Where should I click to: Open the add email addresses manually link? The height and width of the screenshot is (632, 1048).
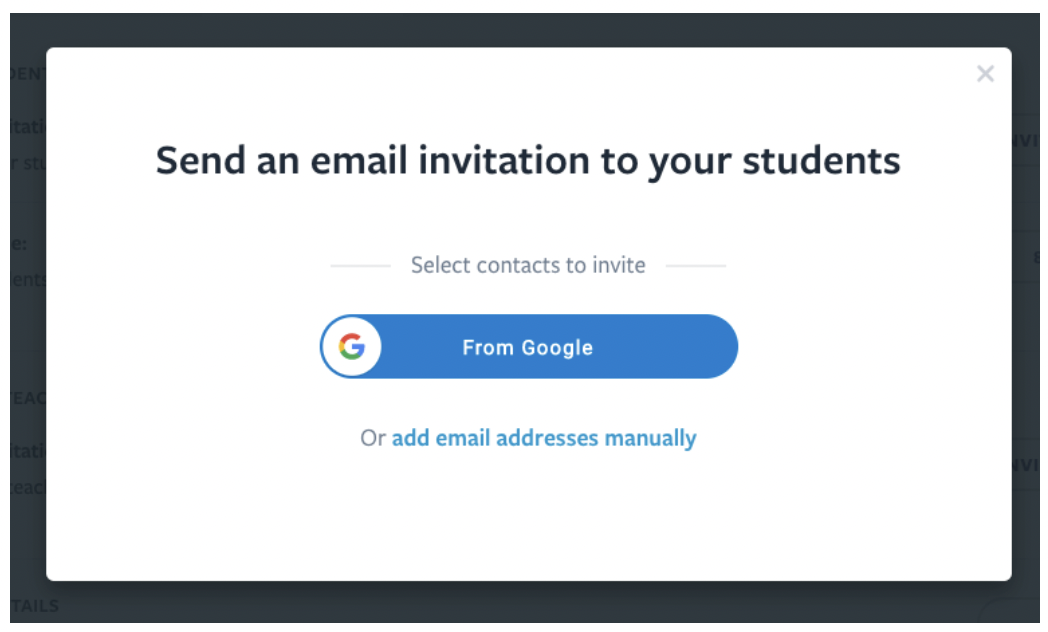(x=544, y=438)
